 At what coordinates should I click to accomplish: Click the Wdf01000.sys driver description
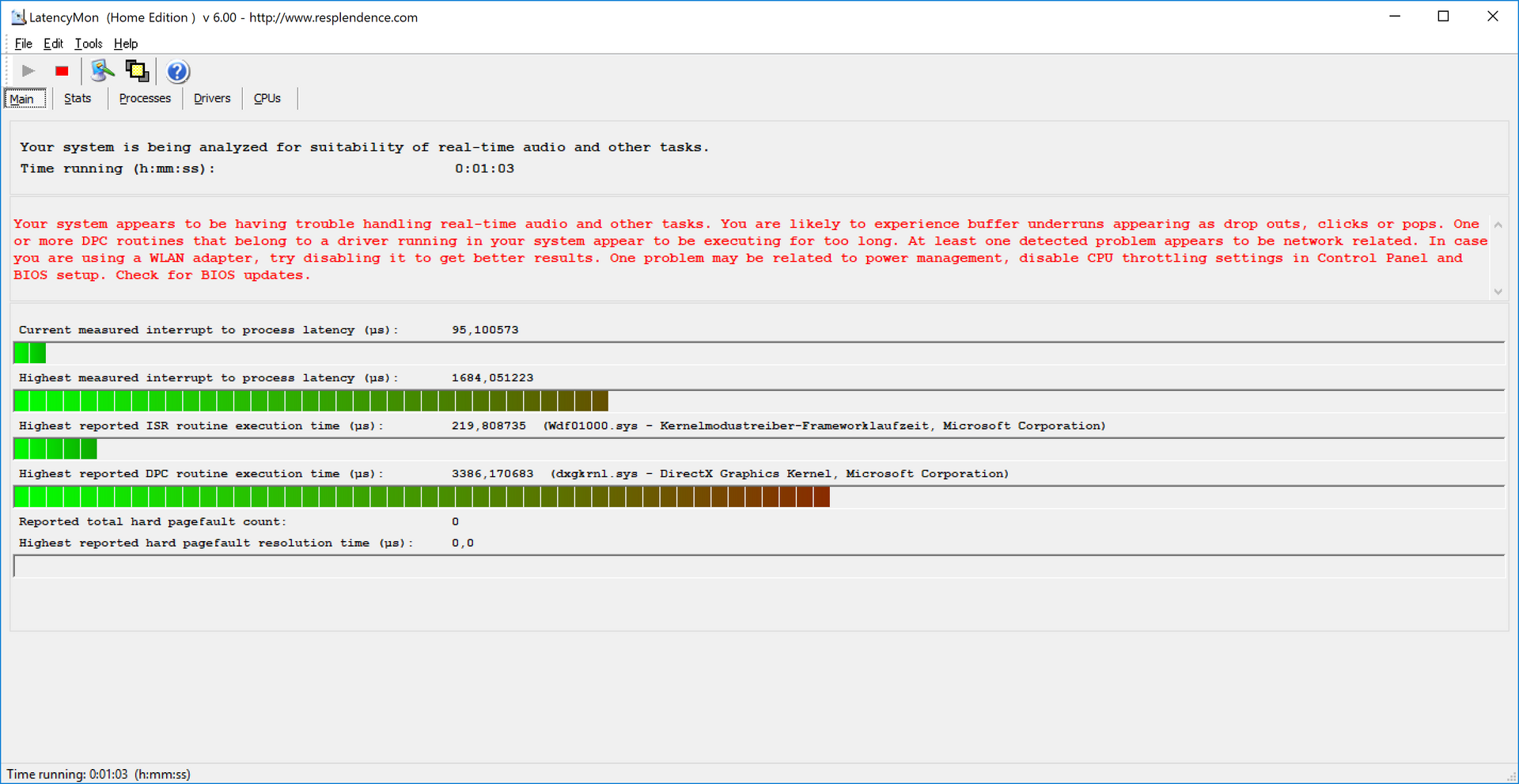coord(824,426)
